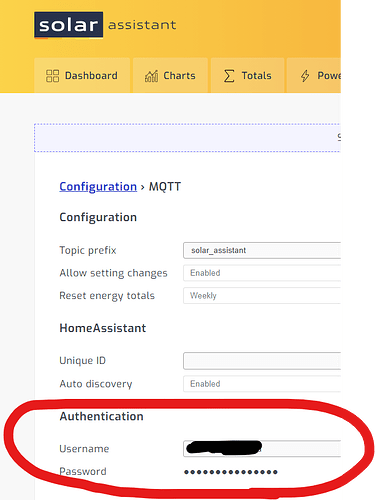Go to the Totals tab
Screen dimensions: 375x500
(247, 75)
